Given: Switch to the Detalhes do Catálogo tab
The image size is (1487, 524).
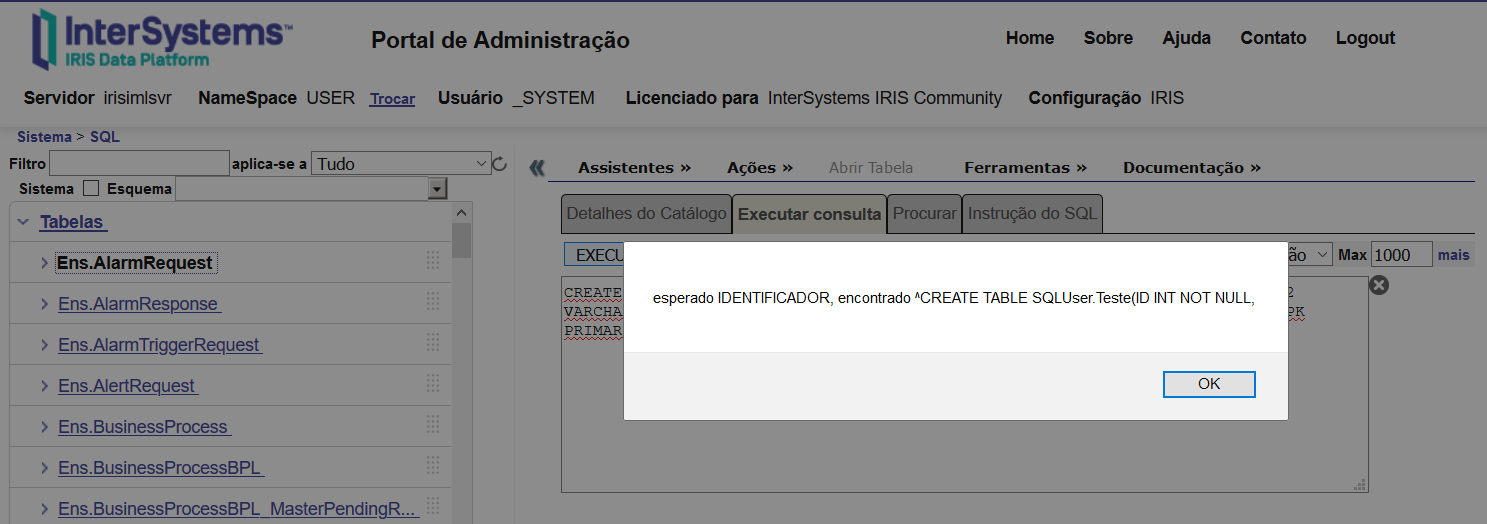Looking at the screenshot, I should point(646,214).
